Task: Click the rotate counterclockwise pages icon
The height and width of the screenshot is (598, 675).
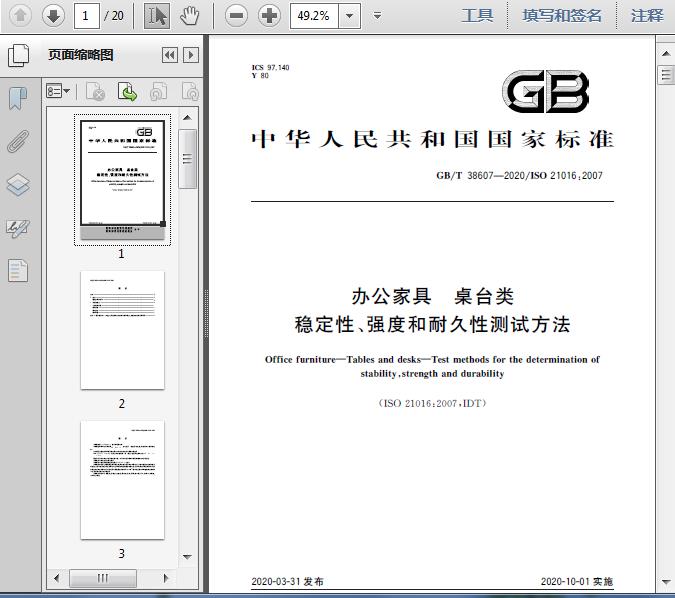Action: [158, 91]
